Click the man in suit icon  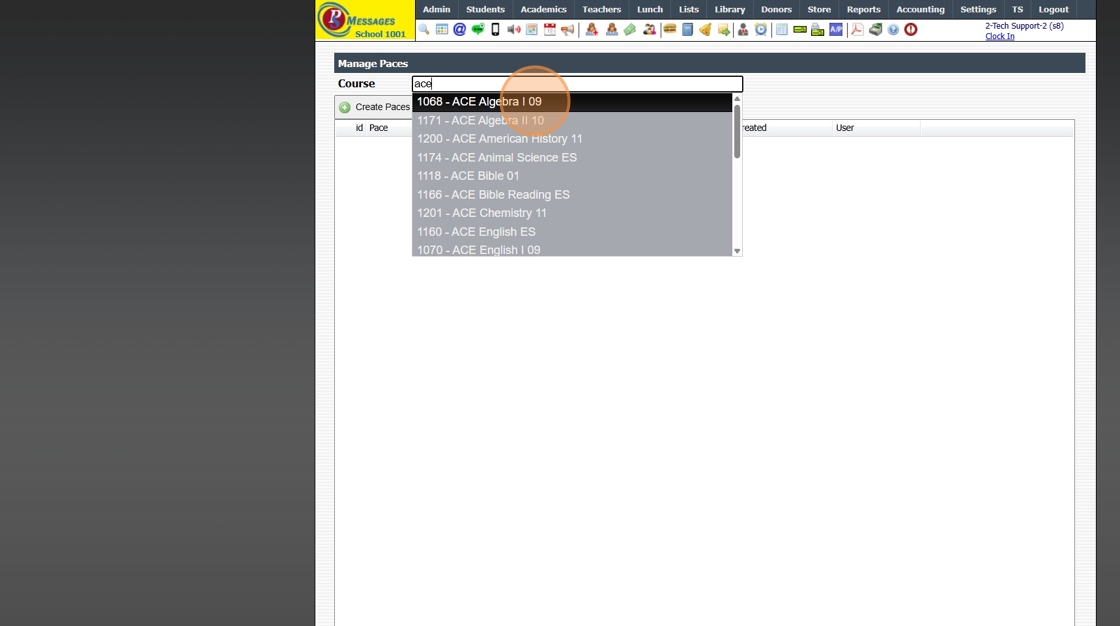[743, 29]
